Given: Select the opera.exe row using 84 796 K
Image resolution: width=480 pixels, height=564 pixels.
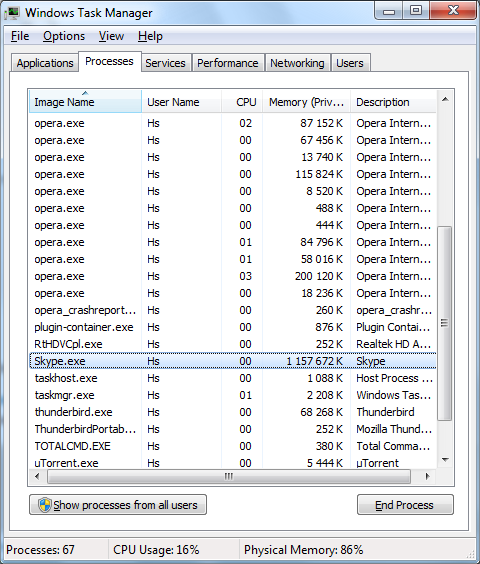Looking at the screenshot, I should point(233,242).
